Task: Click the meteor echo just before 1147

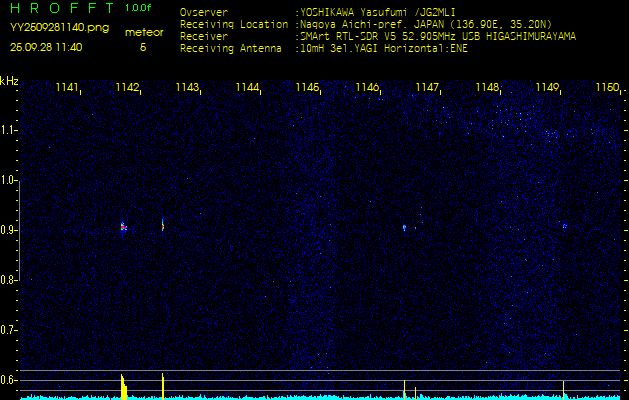Action: [x=405, y=227]
